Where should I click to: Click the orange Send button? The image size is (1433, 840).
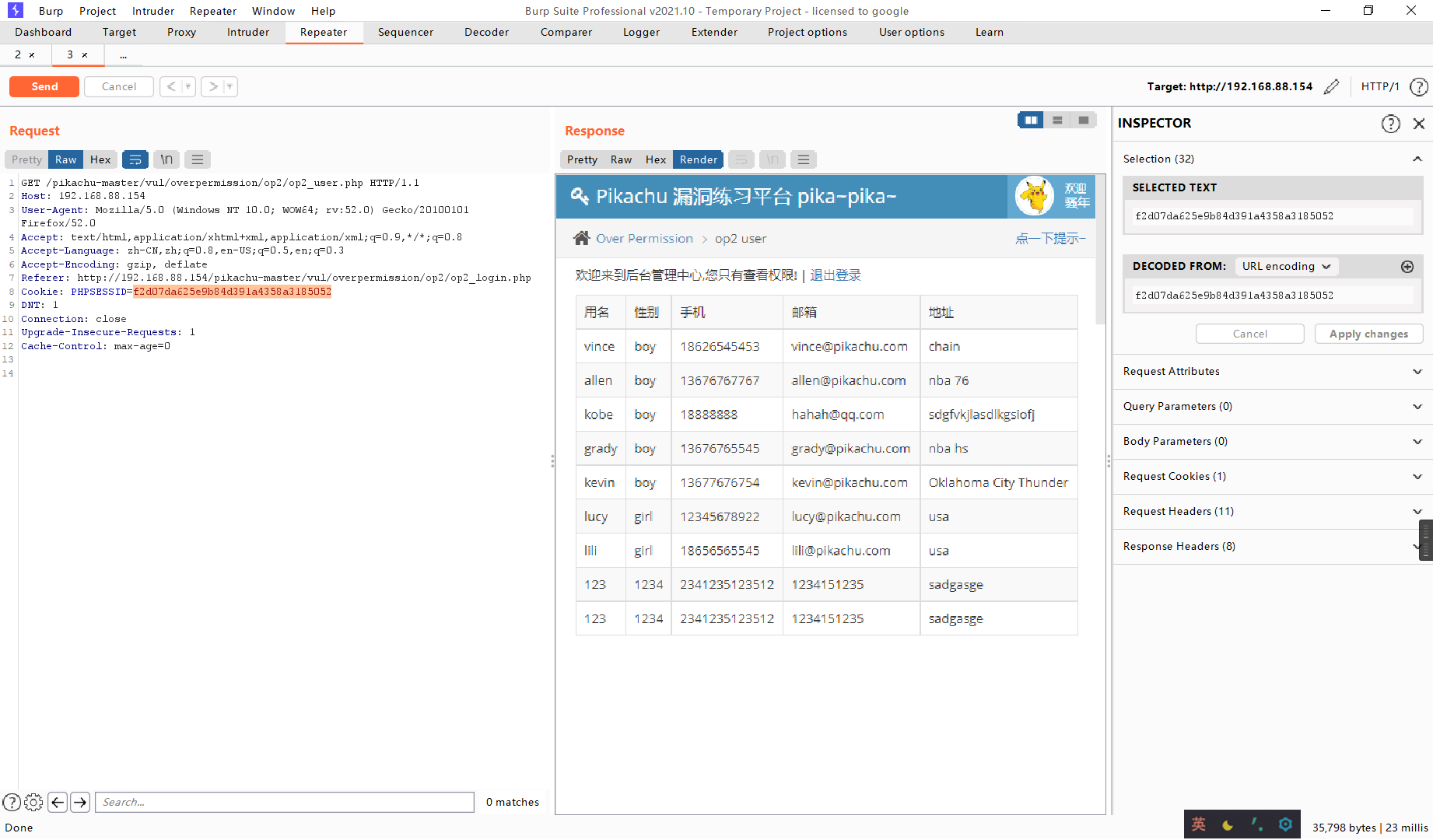44,86
